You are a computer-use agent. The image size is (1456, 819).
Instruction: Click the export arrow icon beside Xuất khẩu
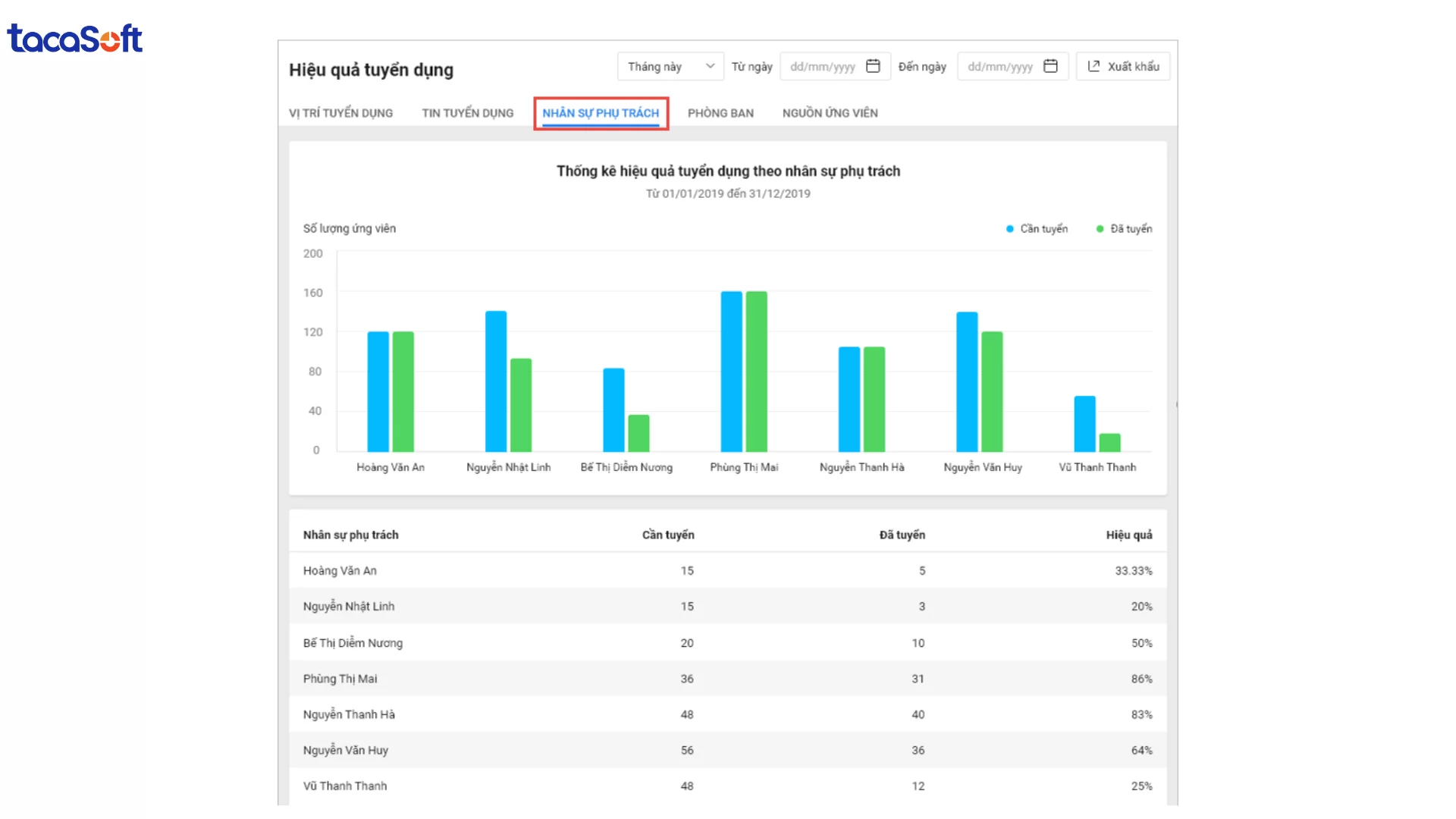point(1094,66)
